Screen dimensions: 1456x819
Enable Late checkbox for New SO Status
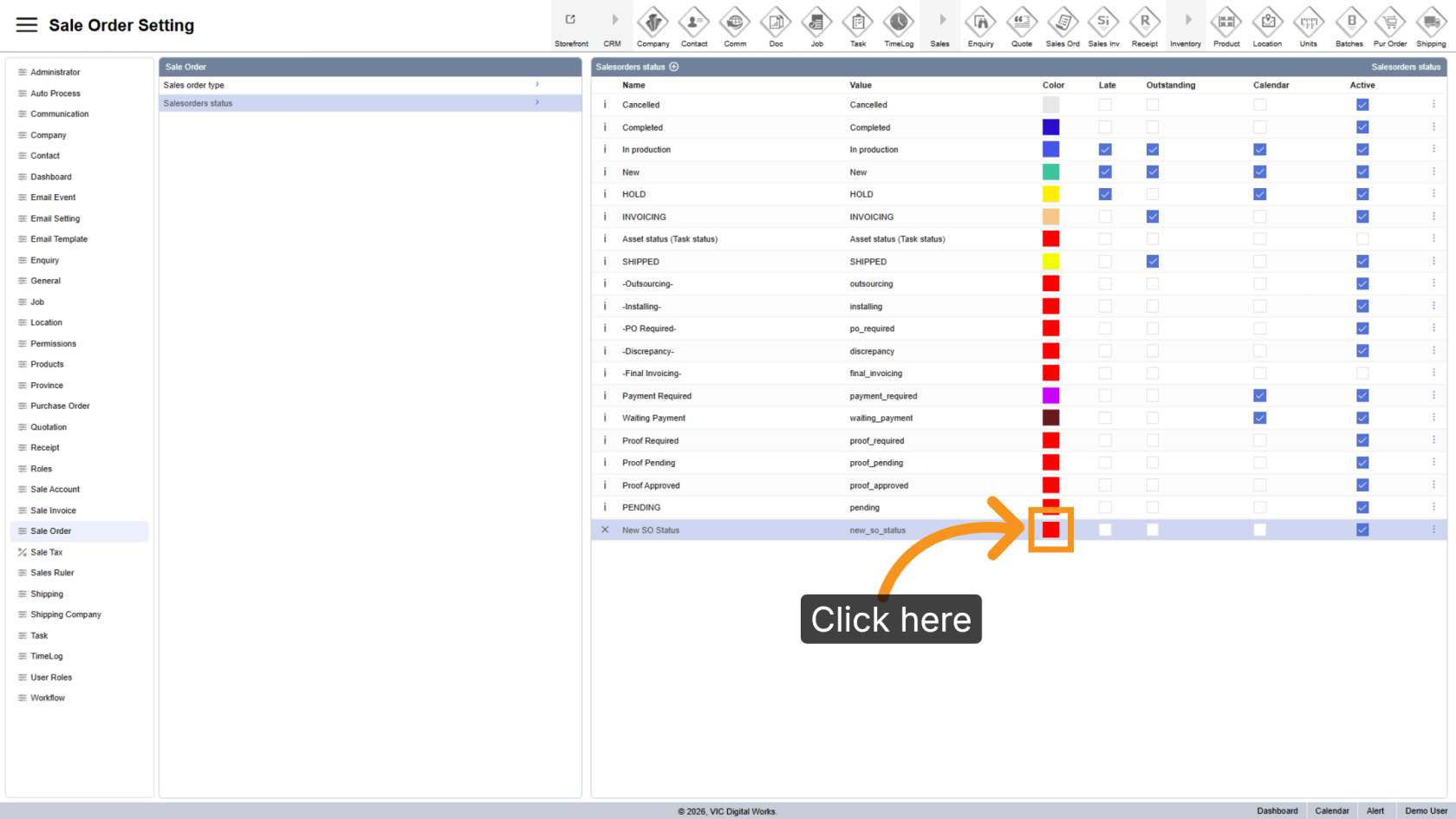click(1105, 530)
